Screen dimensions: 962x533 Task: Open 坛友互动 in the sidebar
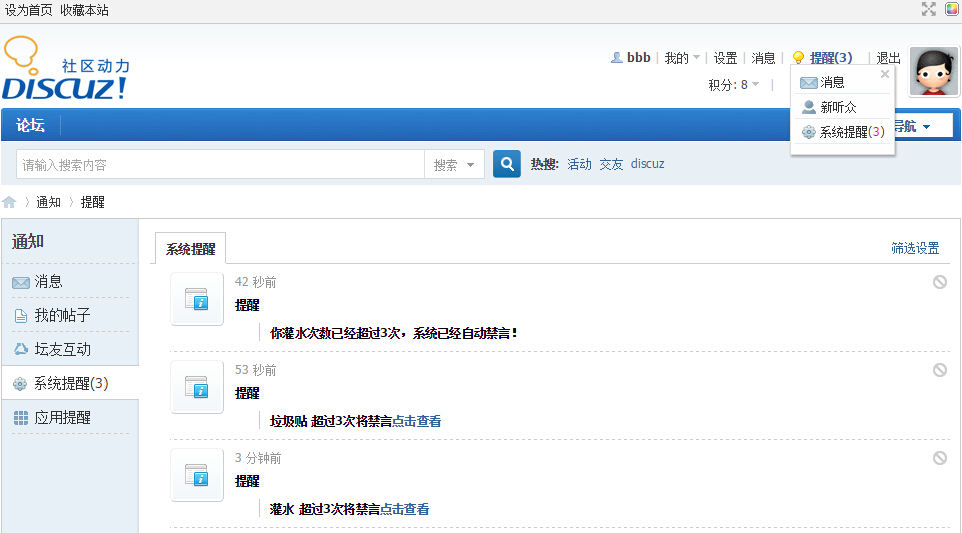coord(63,349)
